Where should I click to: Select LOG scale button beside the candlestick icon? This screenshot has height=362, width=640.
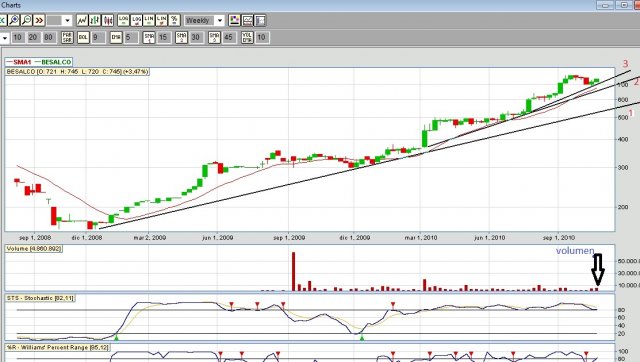[123, 20]
